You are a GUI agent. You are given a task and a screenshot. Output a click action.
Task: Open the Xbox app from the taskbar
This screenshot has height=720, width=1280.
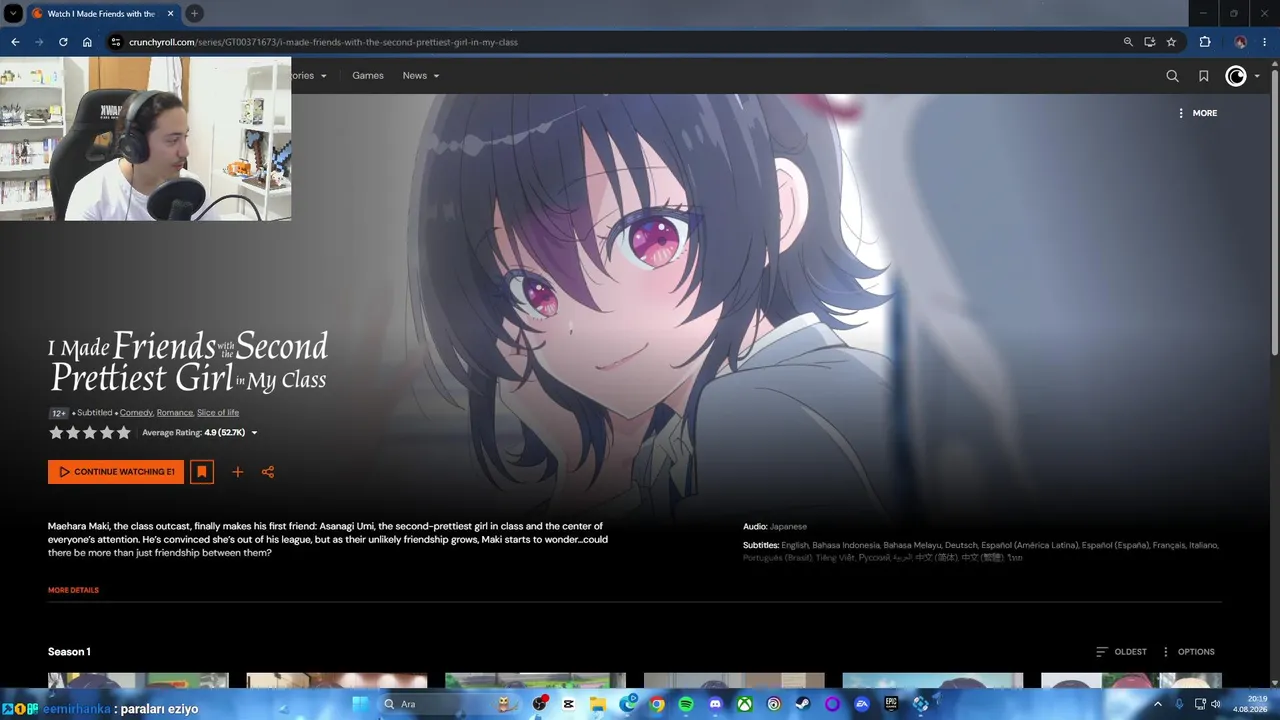coord(745,704)
